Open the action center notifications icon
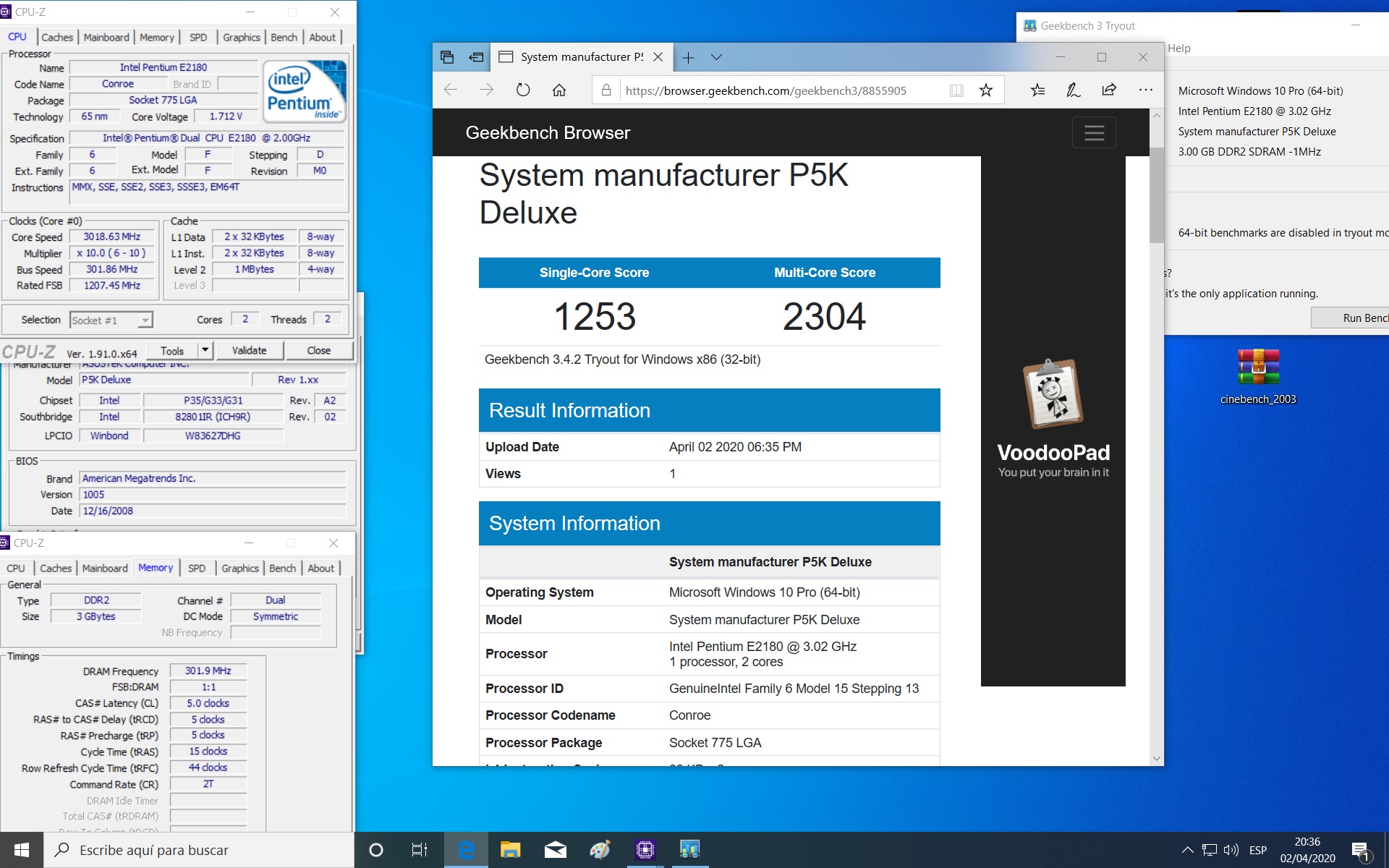1389x868 pixels. click(x=1360, y=851)
